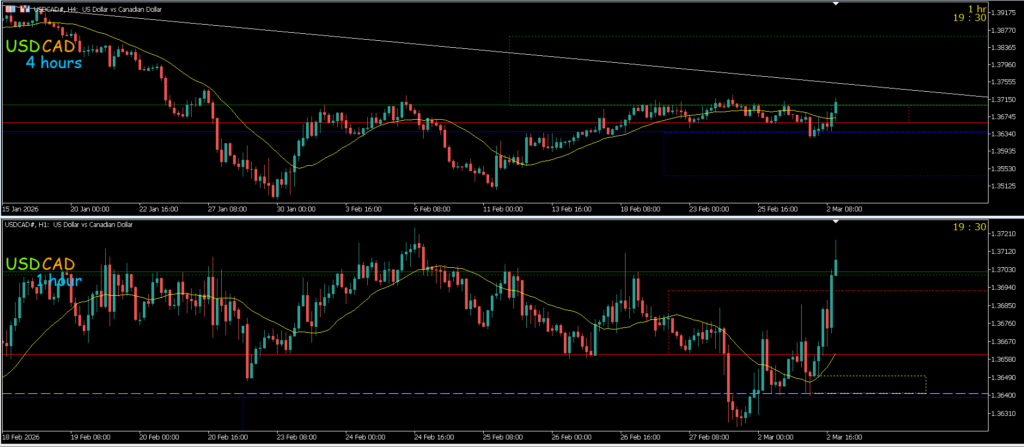The image size is (1024, 447).
Task: Click the 19:30 countdown timer in upper chart
Action: [972, 17]
